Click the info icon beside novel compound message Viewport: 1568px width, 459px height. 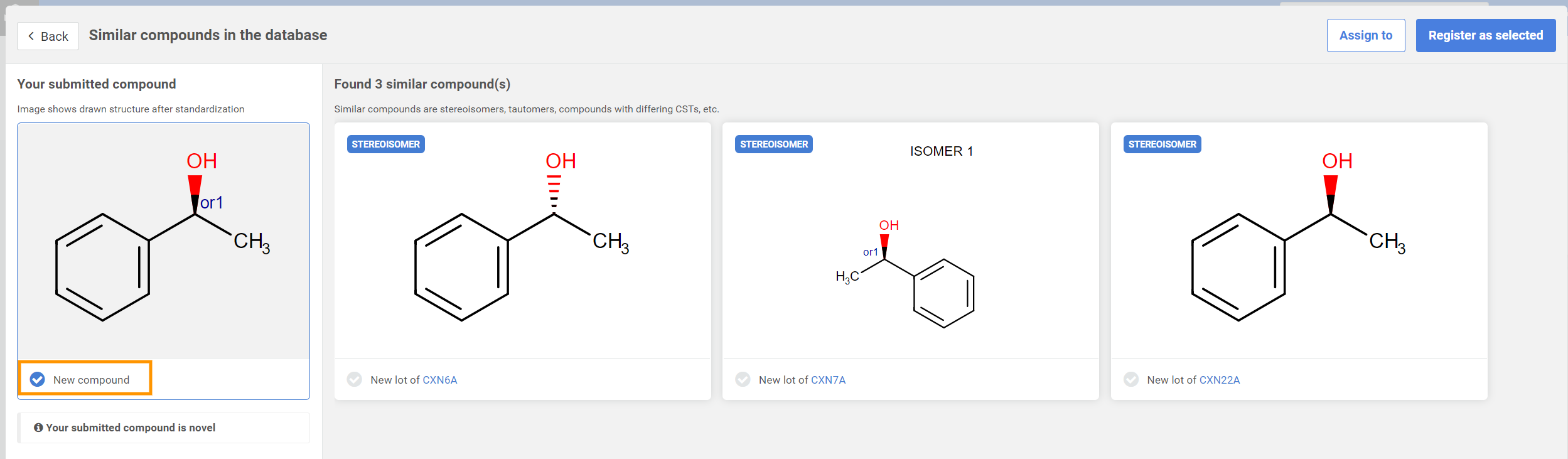(x=38, y=428)
